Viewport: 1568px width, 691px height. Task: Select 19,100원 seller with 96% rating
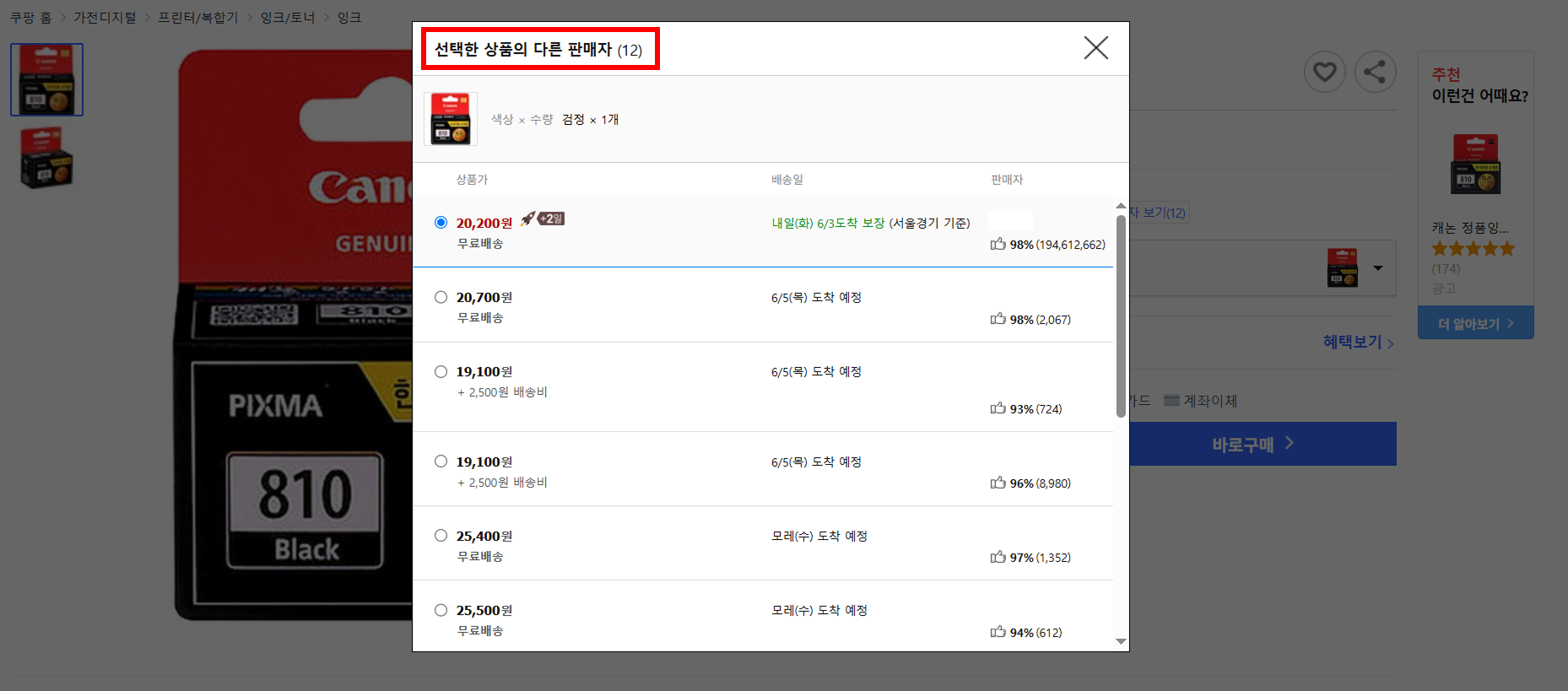(x=441, y=462)
